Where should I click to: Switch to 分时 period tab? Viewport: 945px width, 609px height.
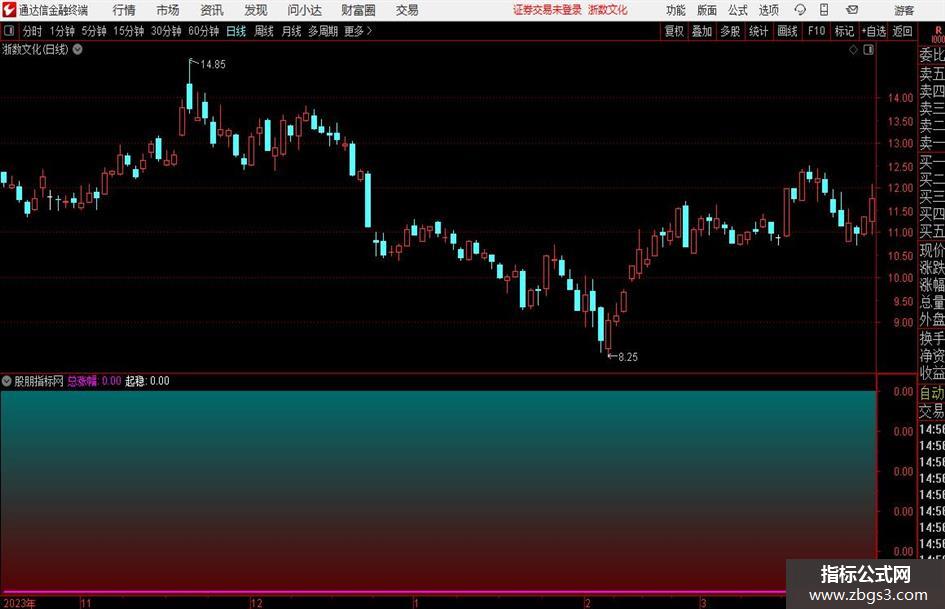[32, 31]
